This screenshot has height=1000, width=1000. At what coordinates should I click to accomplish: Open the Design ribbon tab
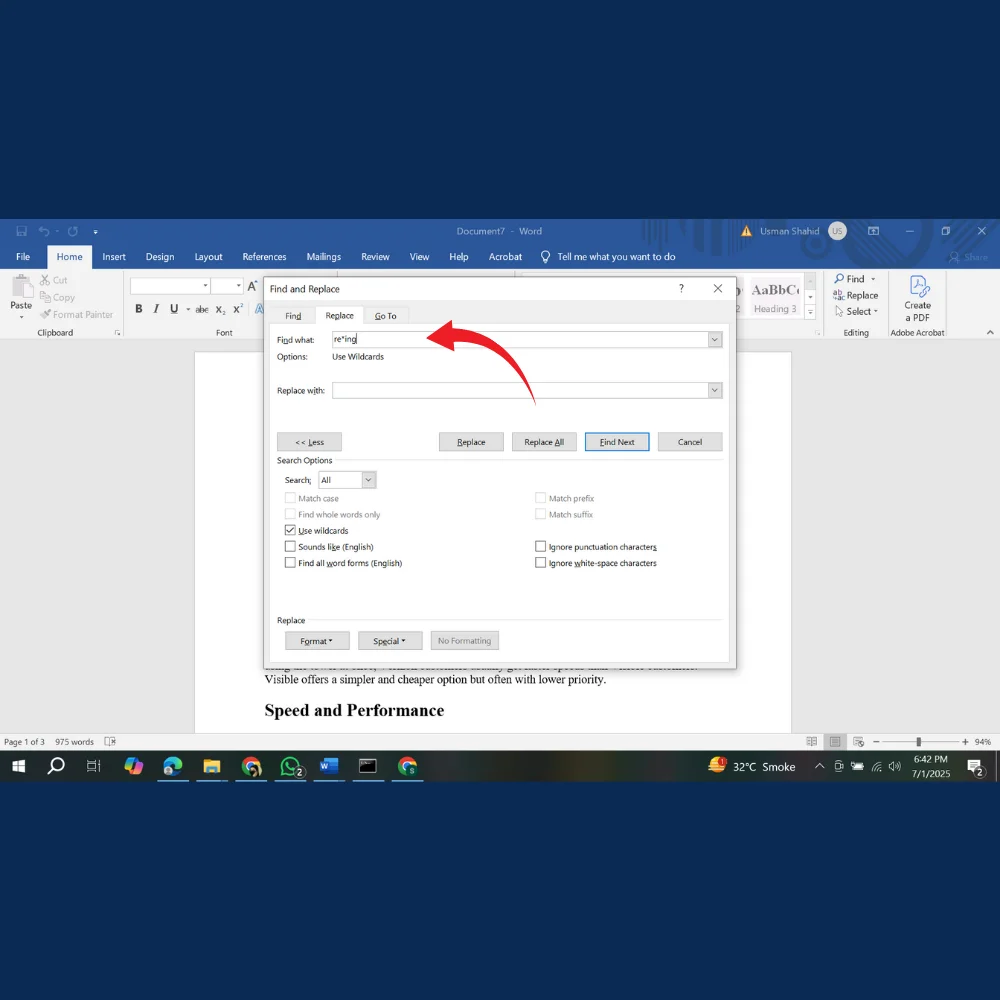[x=159, y=256]
